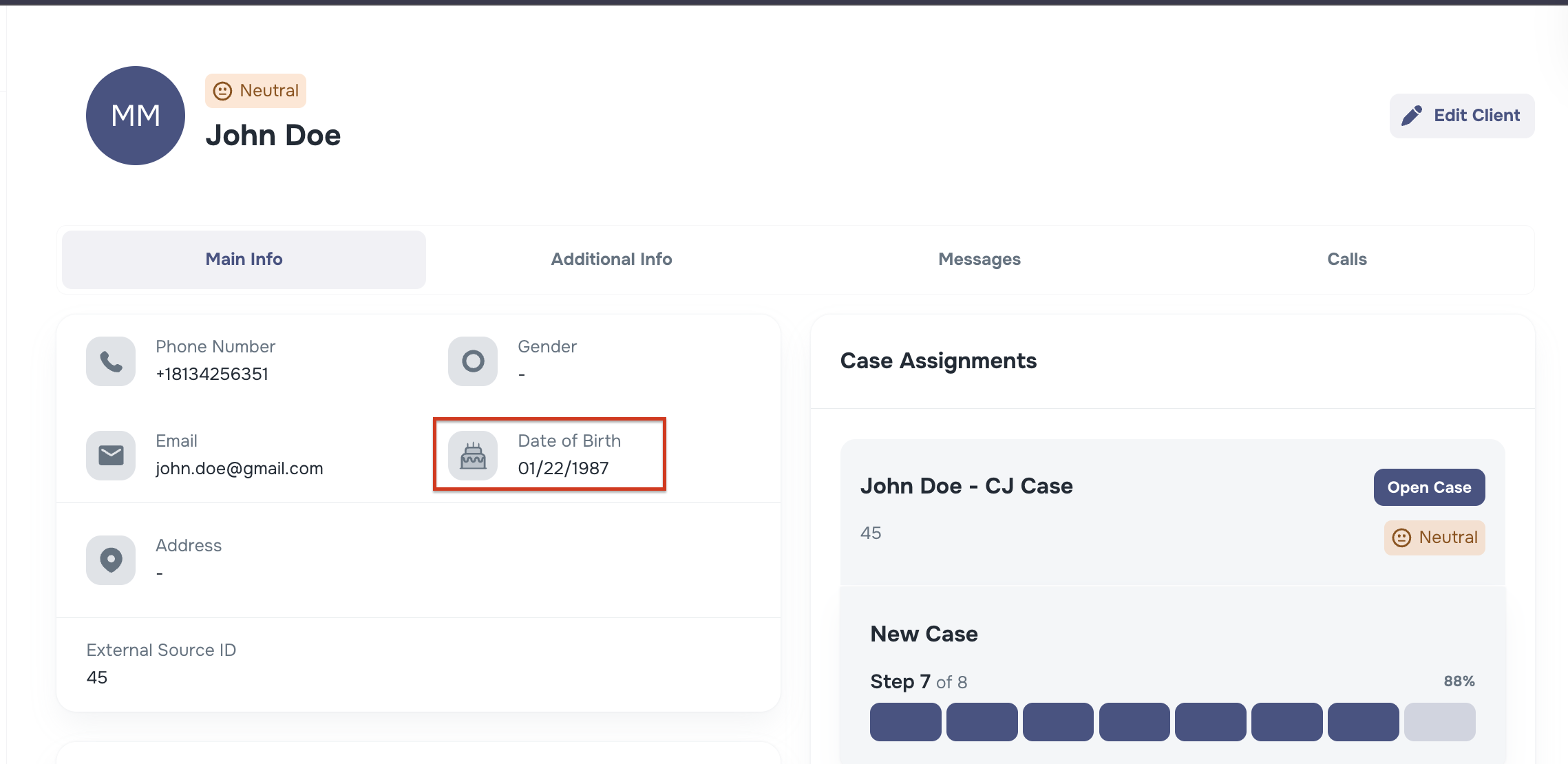Select the Main Info tab
The image size is (1568, 764).
click(x=244, y=259)
